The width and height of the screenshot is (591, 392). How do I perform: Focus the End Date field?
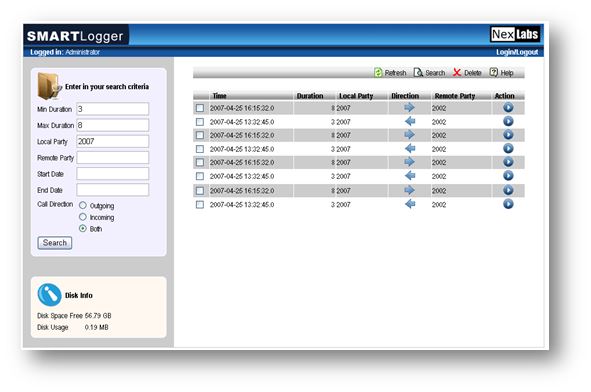pos(112,190)
